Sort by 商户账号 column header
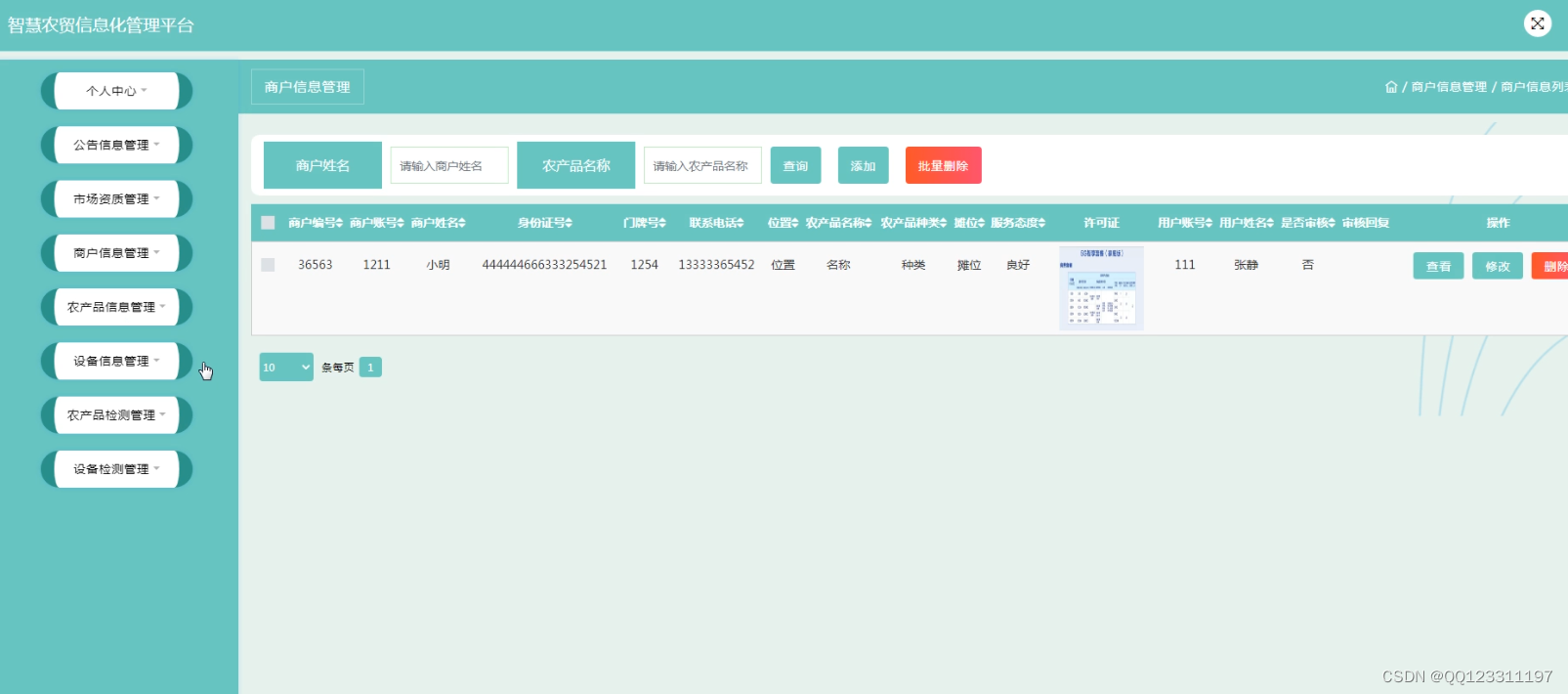The image size is (1568, 694). [377, 223]
